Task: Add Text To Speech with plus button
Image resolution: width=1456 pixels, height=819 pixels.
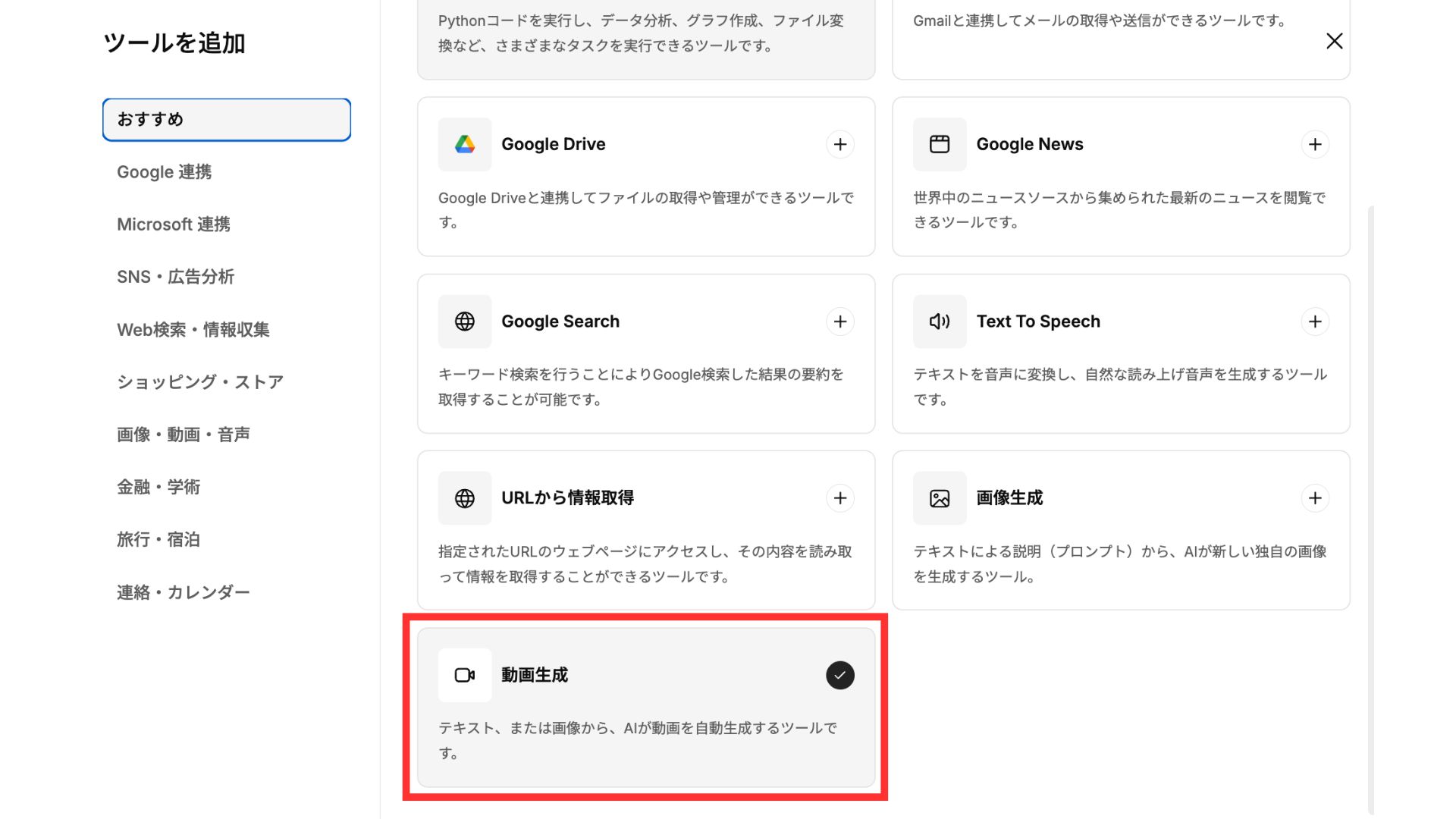Action: (x=1314, y=322)
